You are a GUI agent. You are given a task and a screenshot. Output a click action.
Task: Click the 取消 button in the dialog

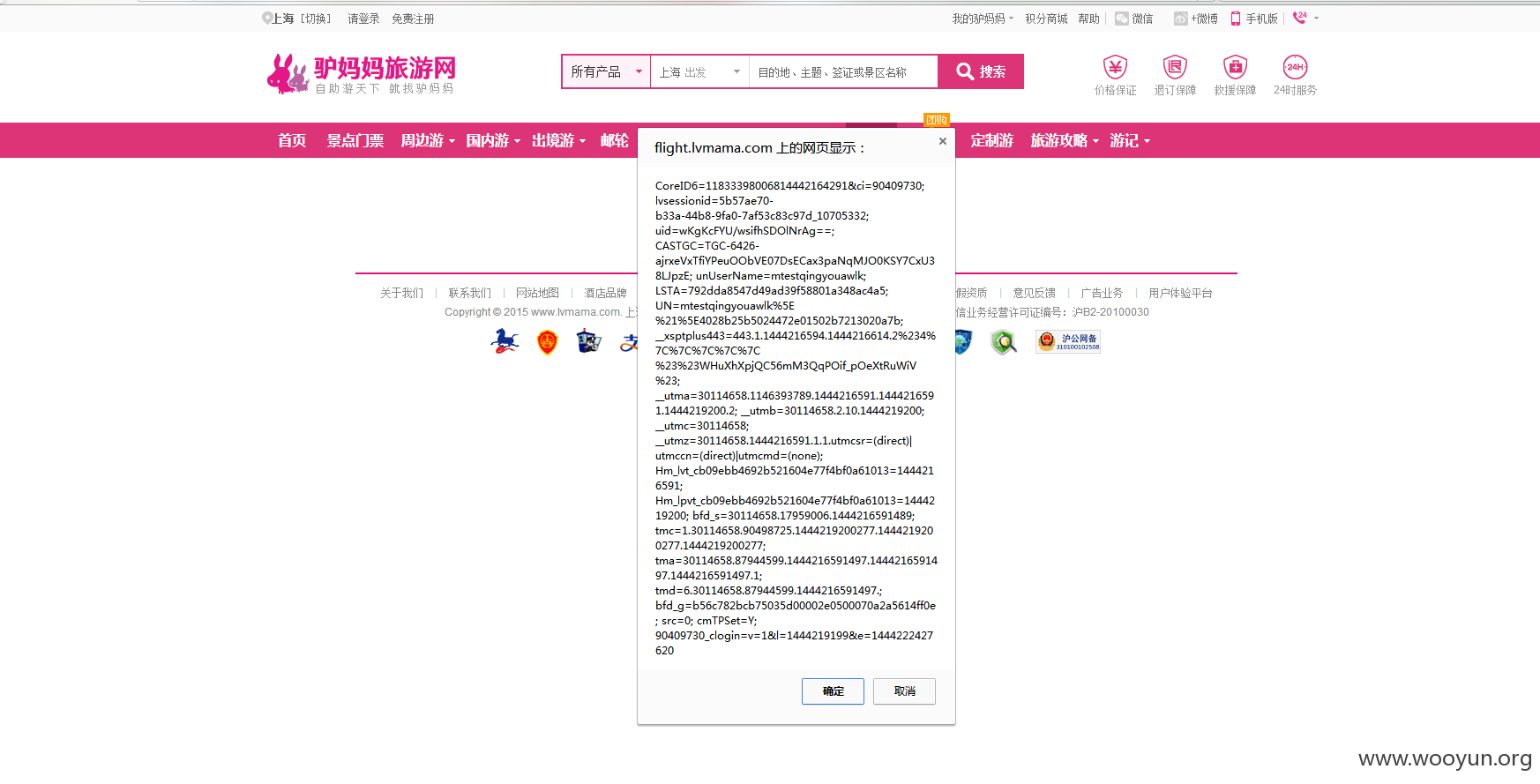pos(904,691)
